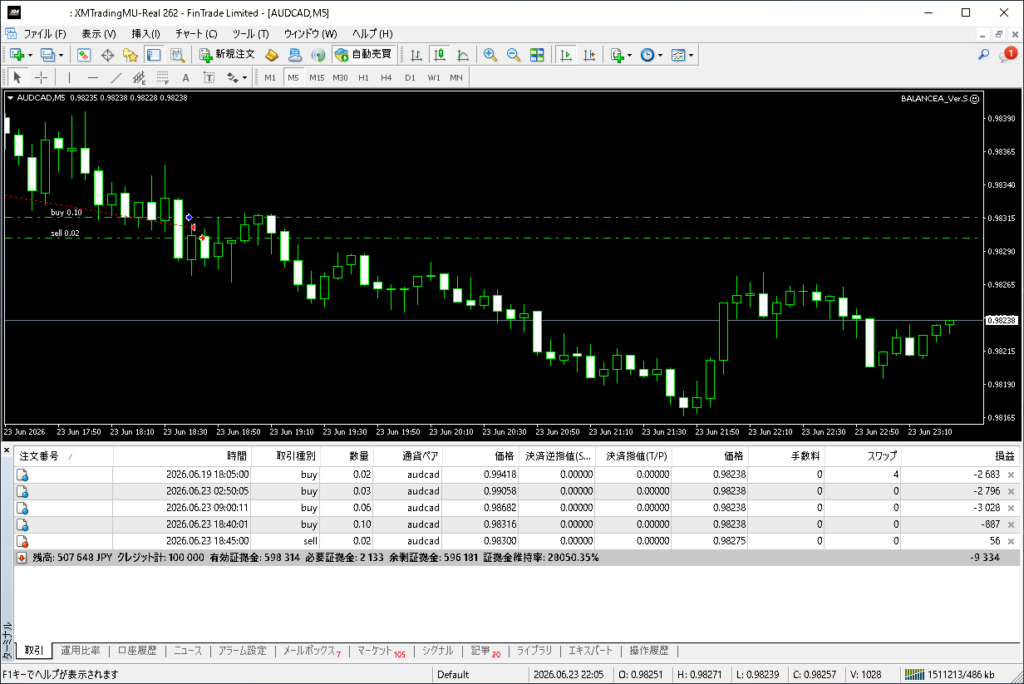Screen dimensions: 1024x684
Task: Select the Crosshair tool
Action: click(x=41, y=78)
